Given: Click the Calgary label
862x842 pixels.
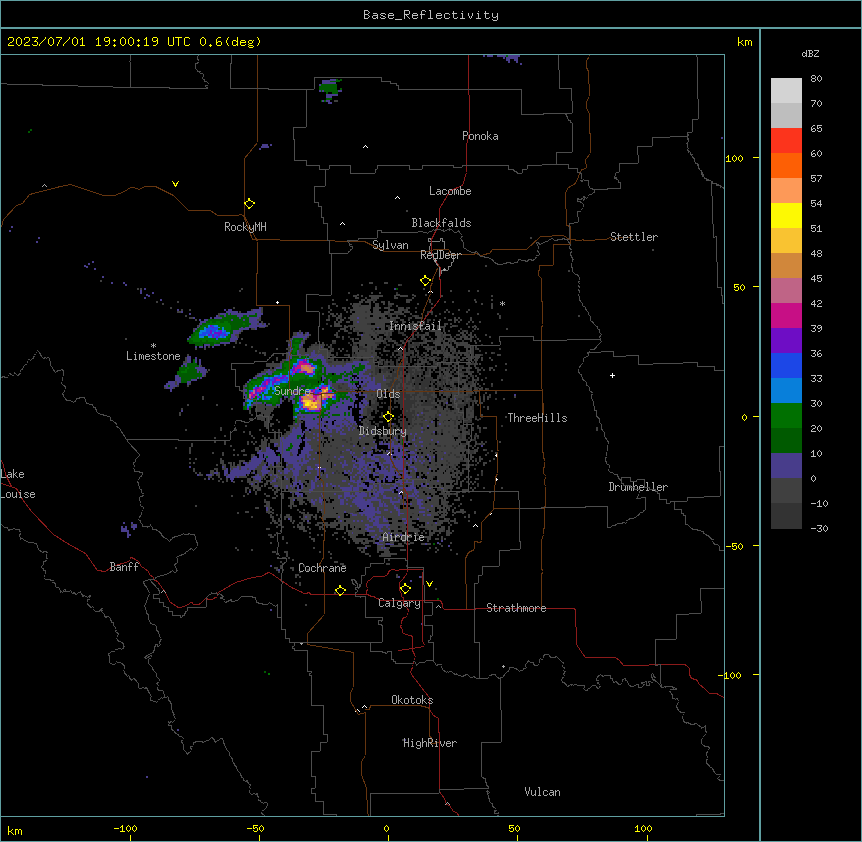Looking at the screenshot, I should (399, 603).
